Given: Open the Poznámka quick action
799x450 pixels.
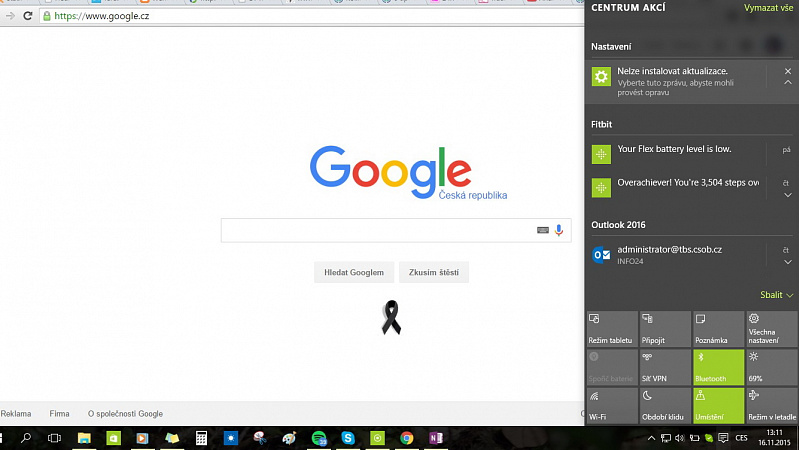Looking at the screenshot, I should (718, 329).
